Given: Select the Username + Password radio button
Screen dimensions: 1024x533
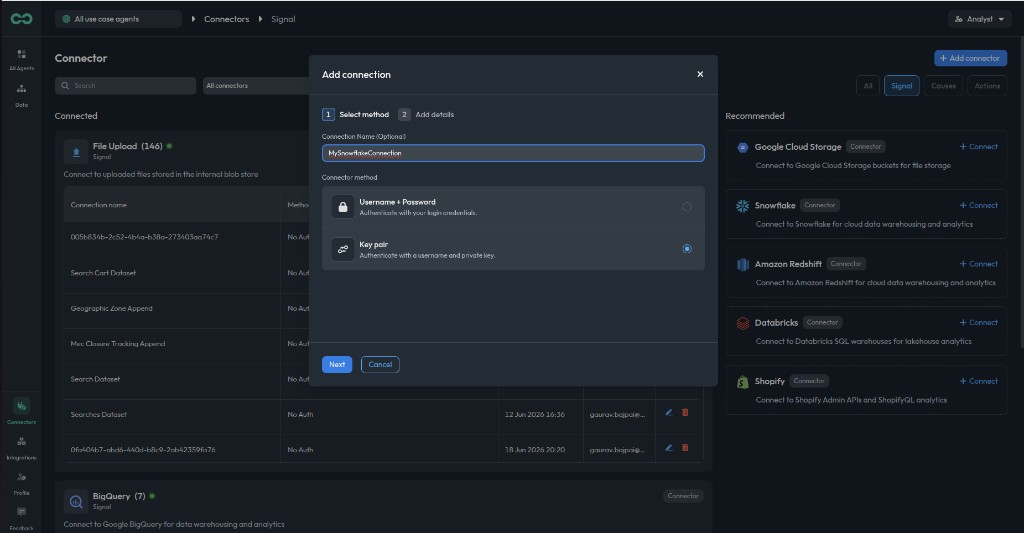Looking at the screenshot, I should 687,206.
